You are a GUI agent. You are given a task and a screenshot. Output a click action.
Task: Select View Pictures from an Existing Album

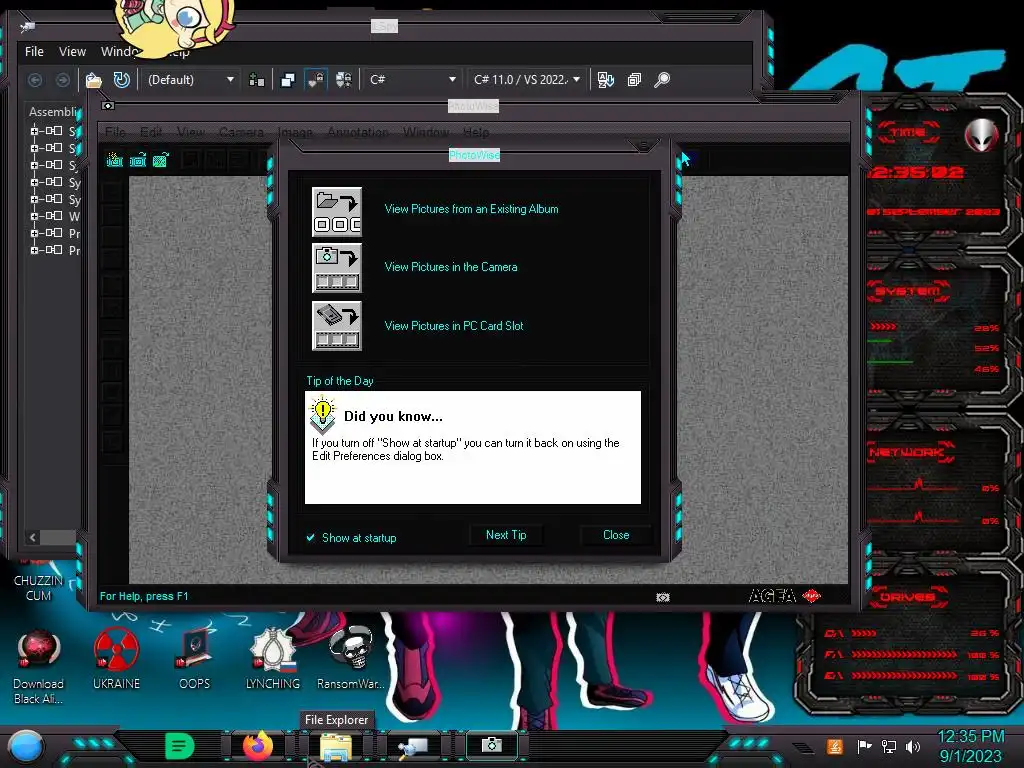click(472, 209)
